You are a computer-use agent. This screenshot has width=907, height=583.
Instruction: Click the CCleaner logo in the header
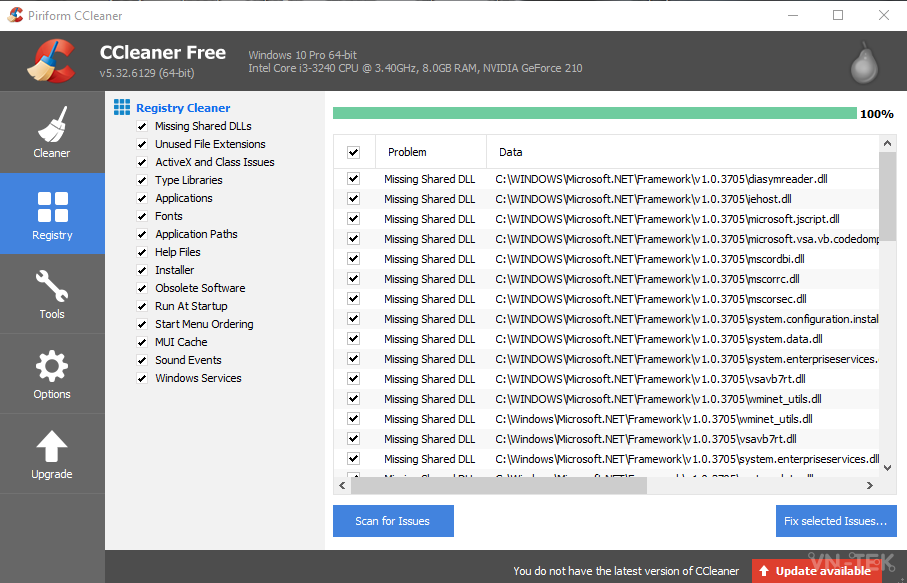coord(52,61)
